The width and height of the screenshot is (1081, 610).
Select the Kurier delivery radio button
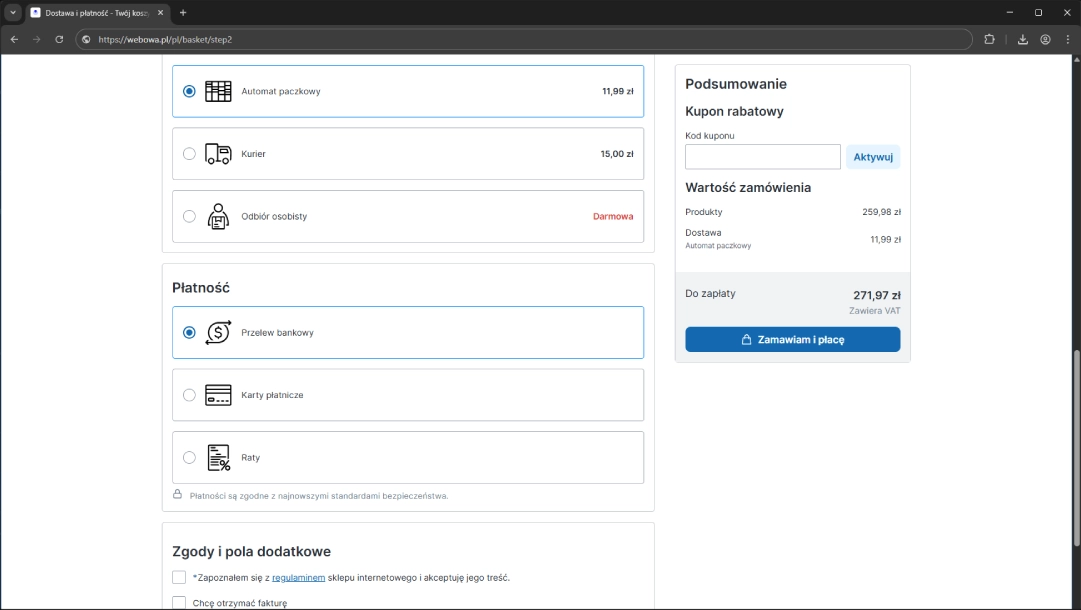pyautogui.click(x=189, y=154)
